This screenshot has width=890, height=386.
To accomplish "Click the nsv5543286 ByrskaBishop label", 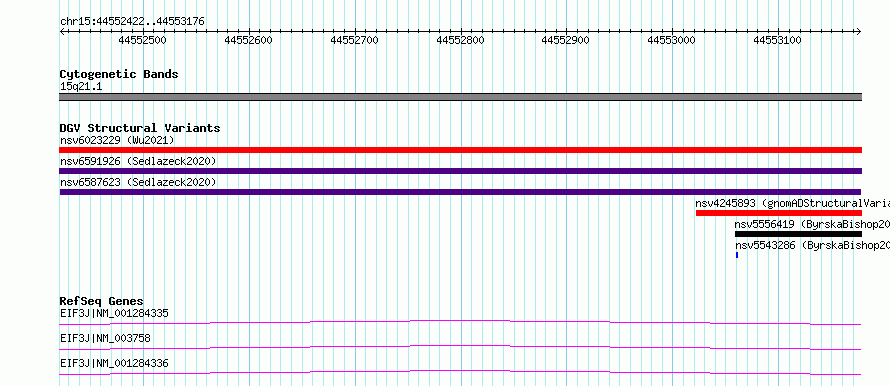I will click(812, 245).
